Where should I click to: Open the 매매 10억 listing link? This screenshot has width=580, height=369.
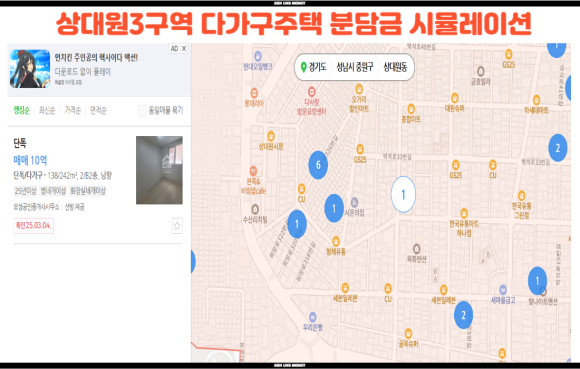pyautogui.click(x=30, y=160)
